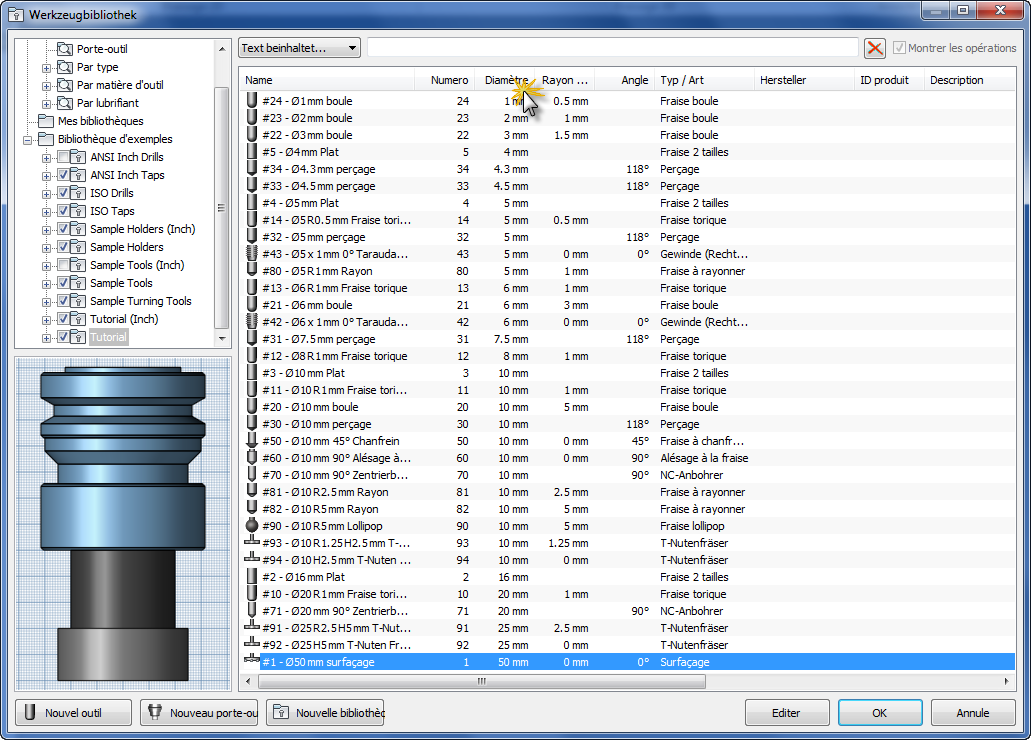Expand the Tutorial library node

(46, 338)
